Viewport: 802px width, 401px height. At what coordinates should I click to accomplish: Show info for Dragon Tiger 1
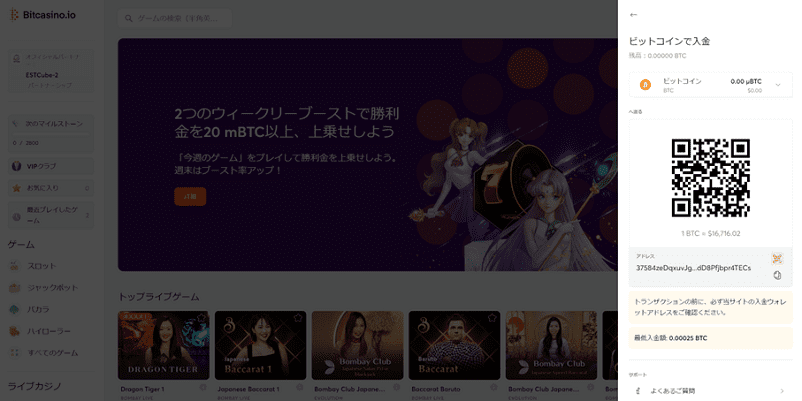[203, 388]
